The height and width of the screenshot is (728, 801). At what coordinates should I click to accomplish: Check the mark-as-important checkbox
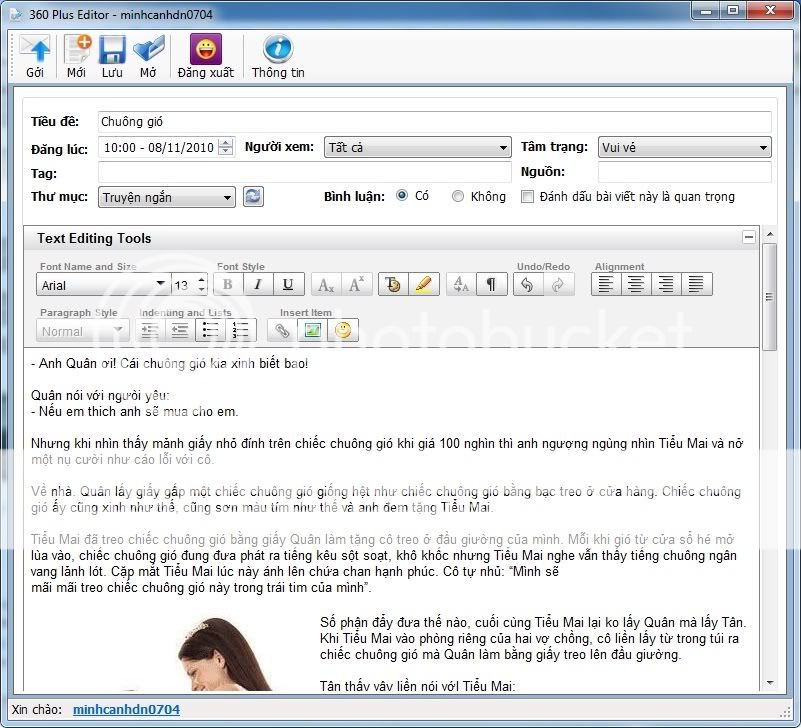[527, 196]
